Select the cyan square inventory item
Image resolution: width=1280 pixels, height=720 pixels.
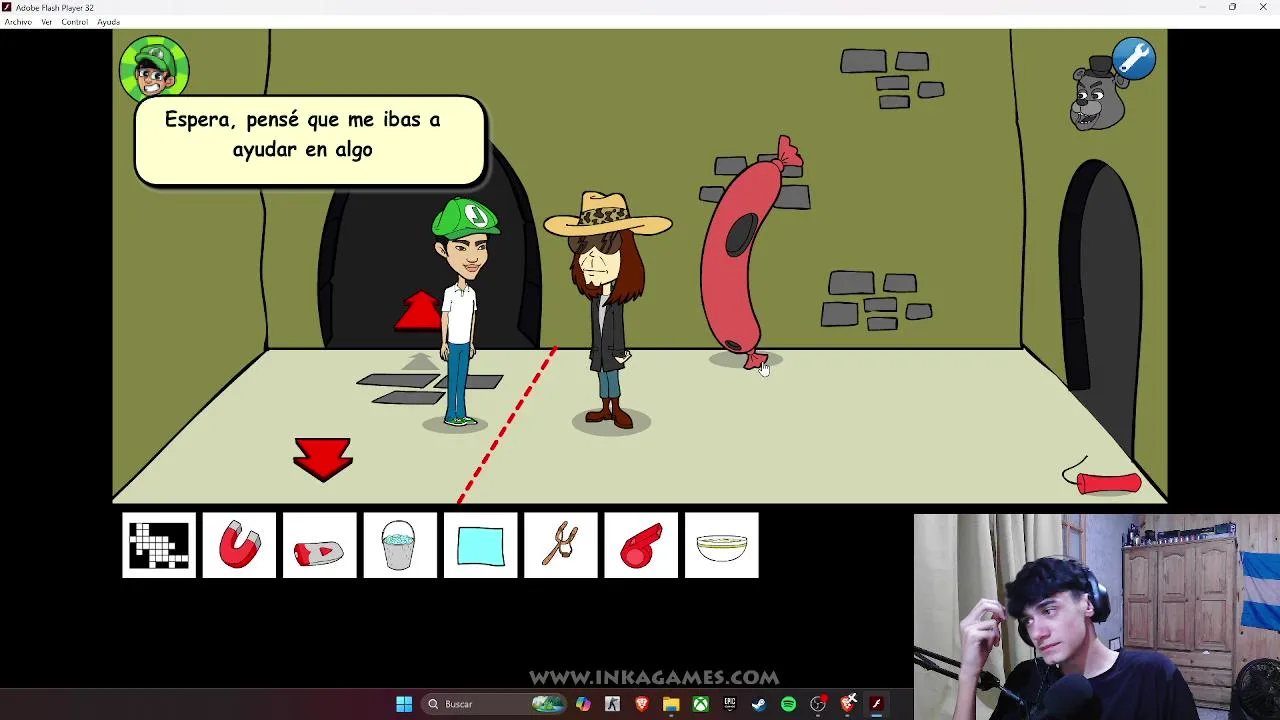480,545
